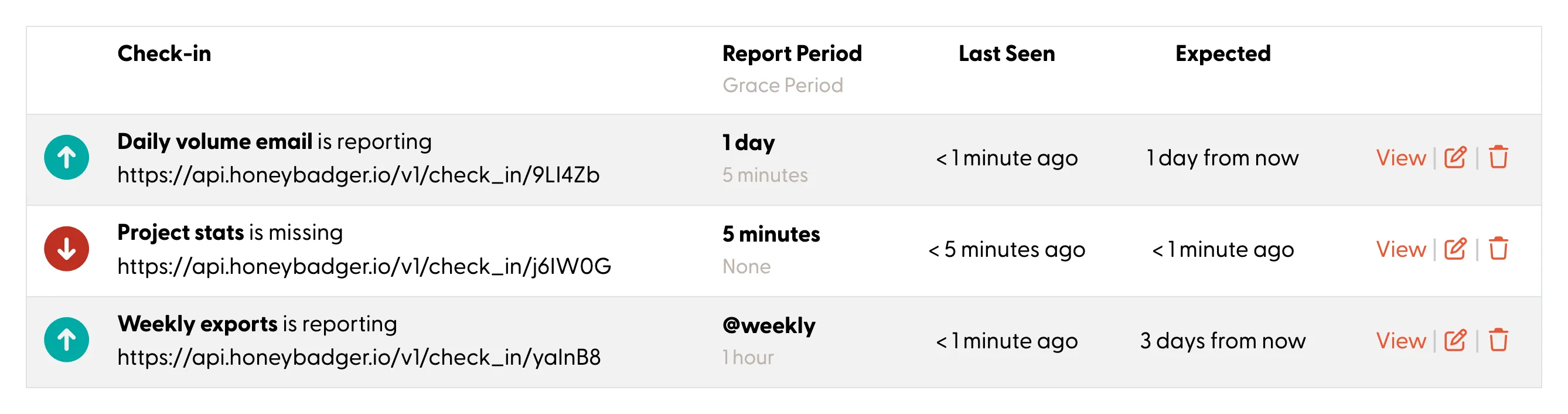Image resolution: width=1568 pixels, height=414 pixels.
Task: Select the delete icon for Weekly exports
Action: tap(1498, 340)
